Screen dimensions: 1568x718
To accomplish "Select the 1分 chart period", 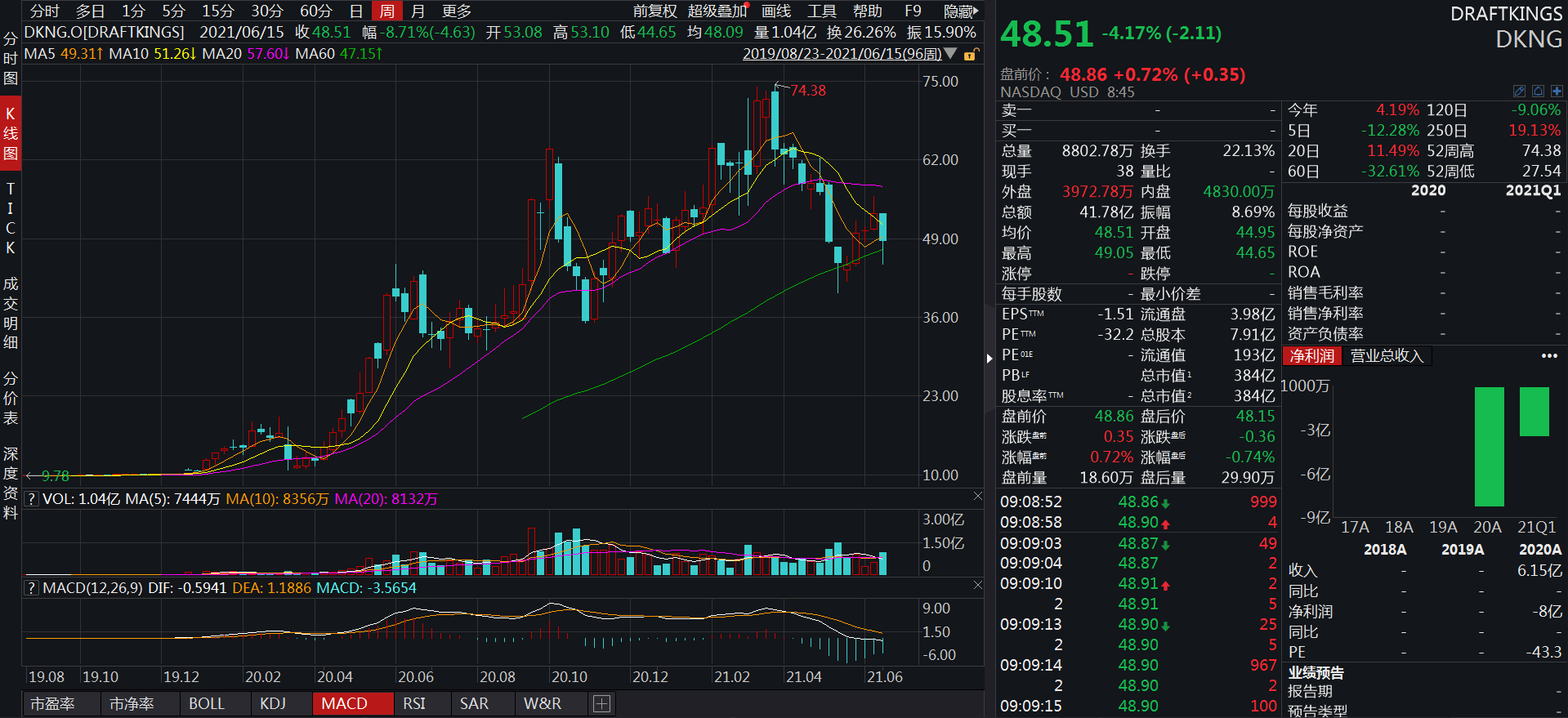I will click(133, 11).
